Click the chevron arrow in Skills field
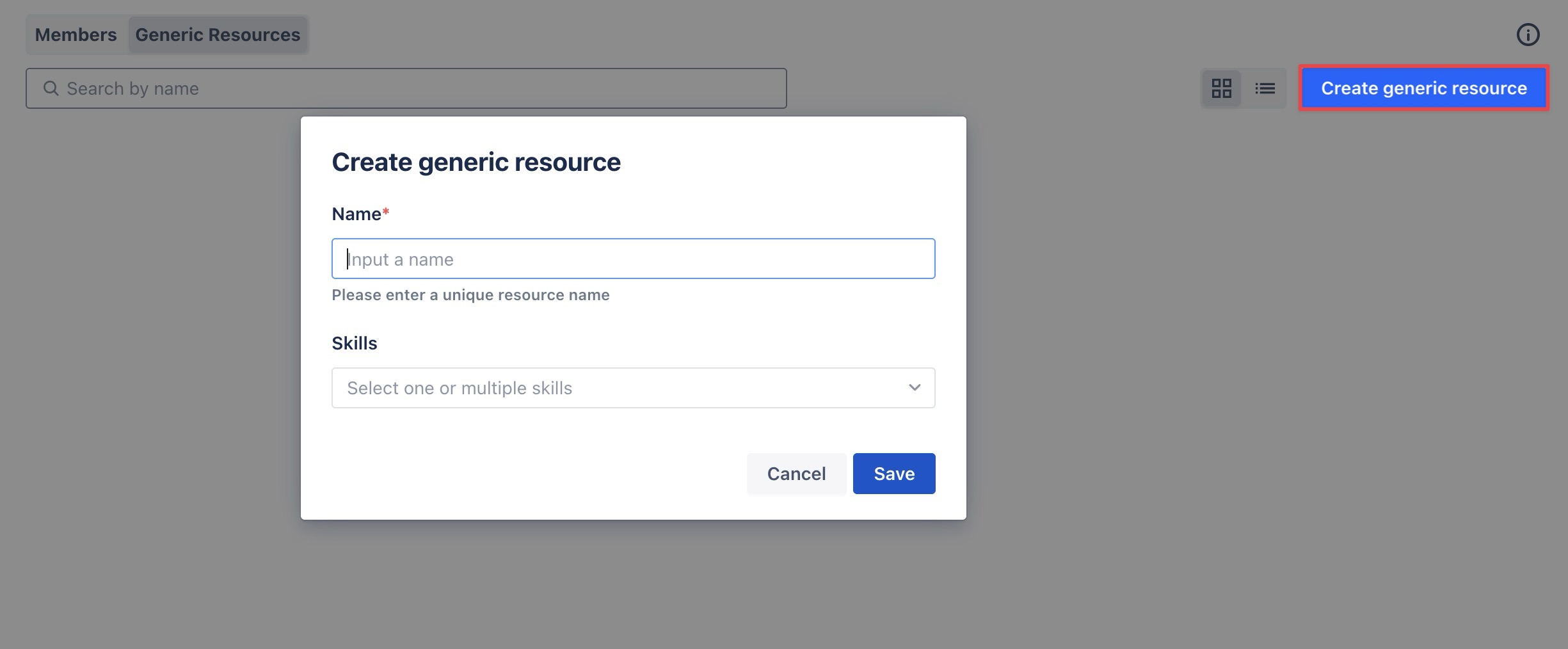 915,388
